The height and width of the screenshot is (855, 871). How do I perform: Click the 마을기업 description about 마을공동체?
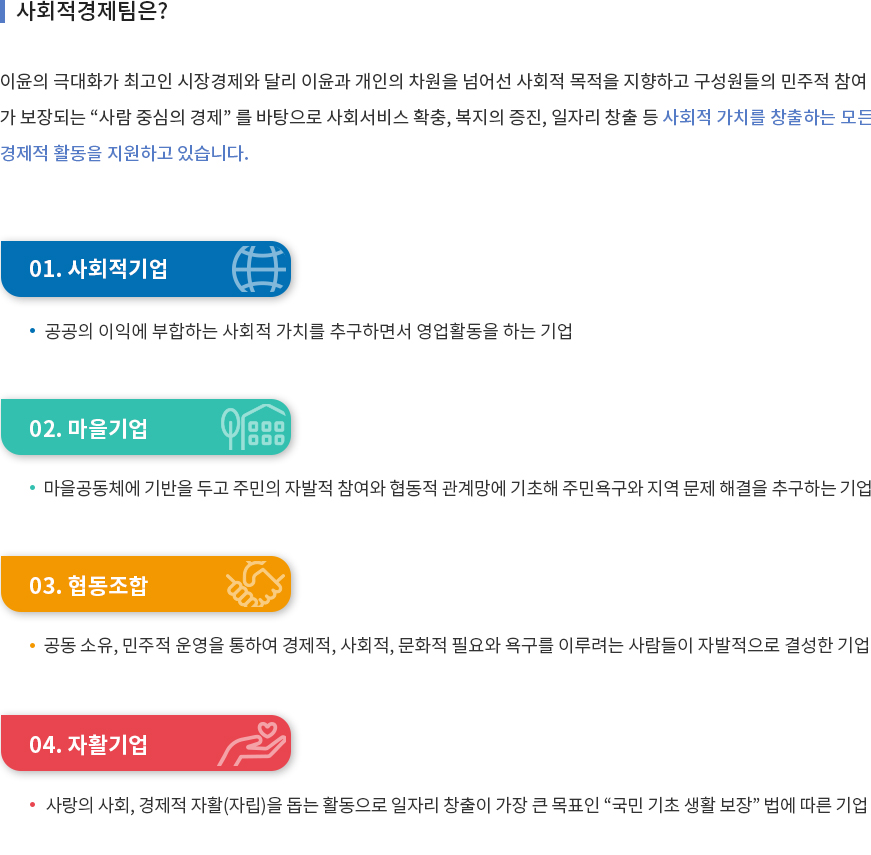(x=457, y=488)
